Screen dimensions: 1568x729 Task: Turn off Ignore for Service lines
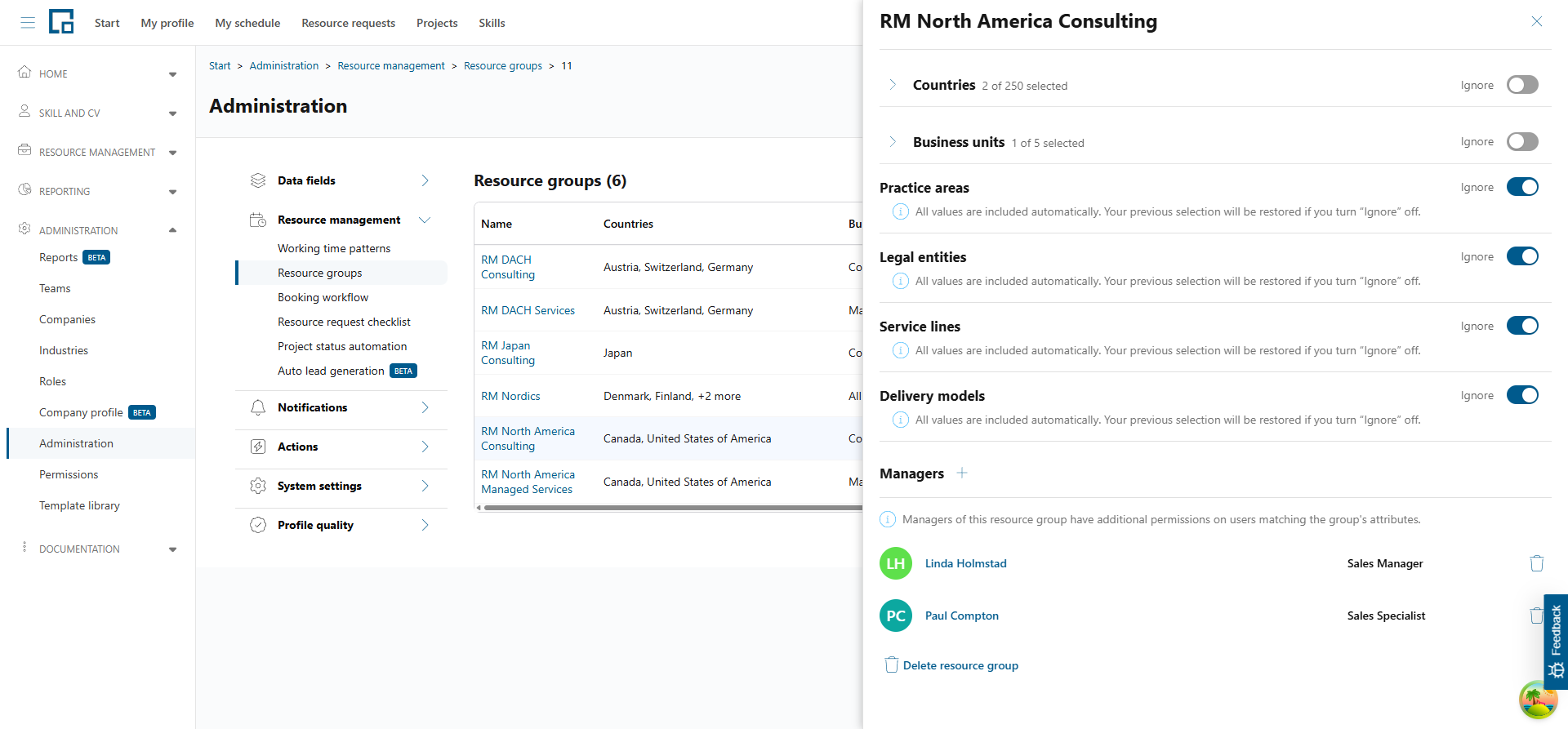click(x=1522, y=326)
